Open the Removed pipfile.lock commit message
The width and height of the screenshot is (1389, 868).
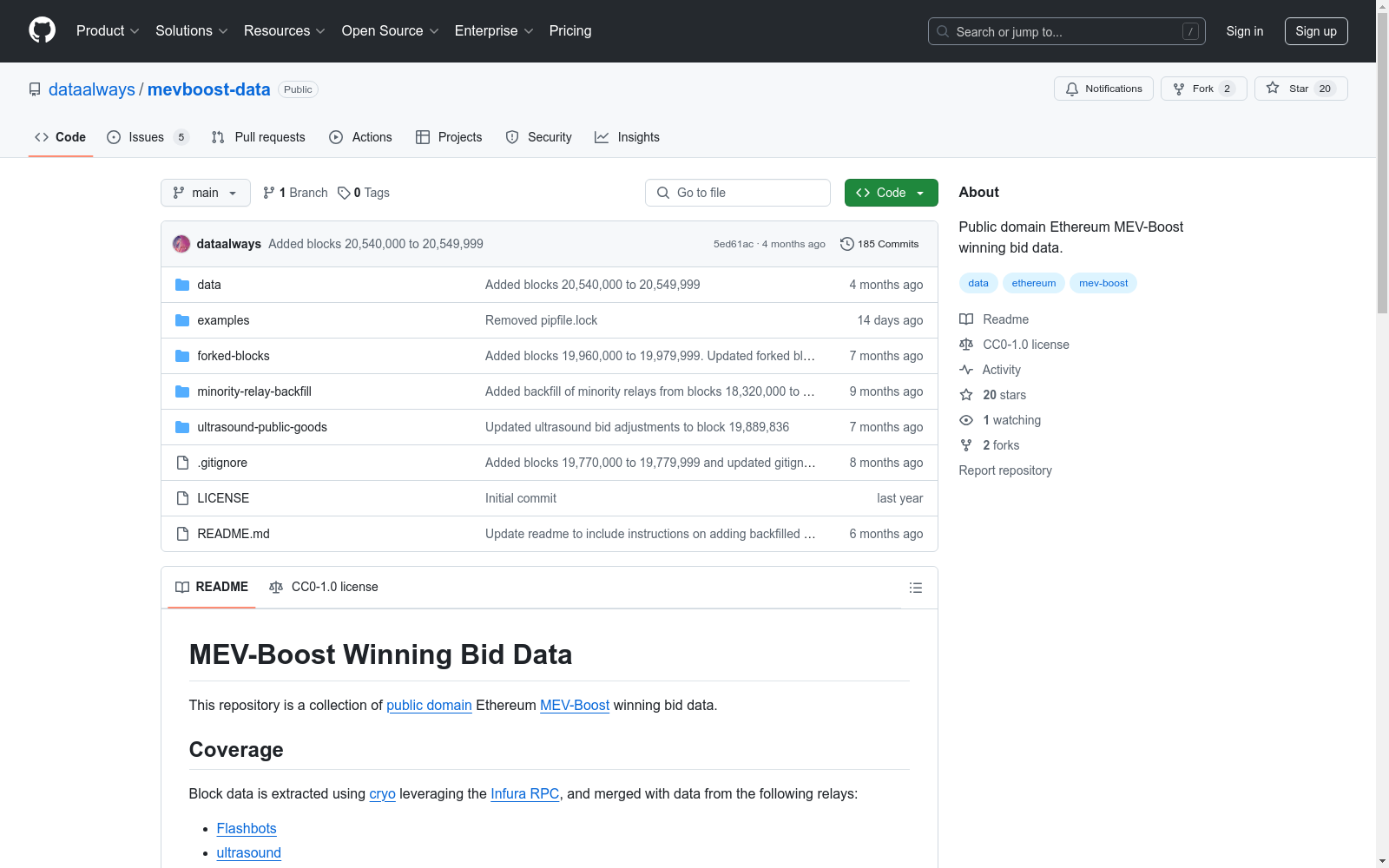pyautogui.click(x=542, y=320)
